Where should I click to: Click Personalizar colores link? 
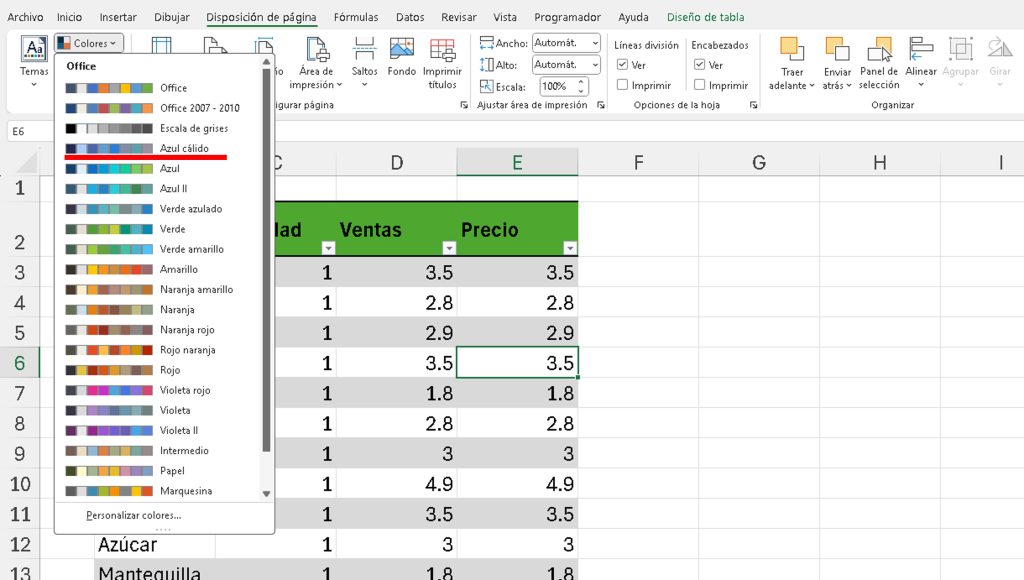coord(133,515)
